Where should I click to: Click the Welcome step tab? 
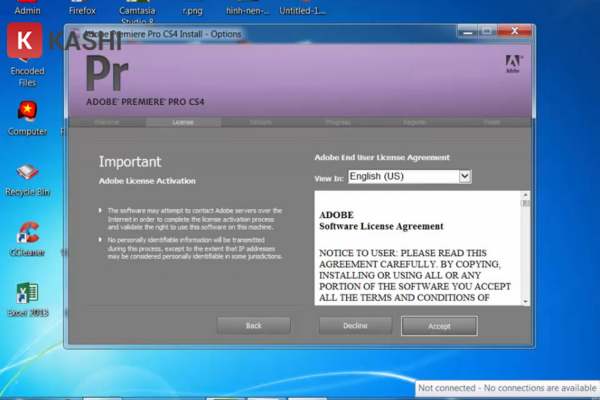tap(107, 122)
